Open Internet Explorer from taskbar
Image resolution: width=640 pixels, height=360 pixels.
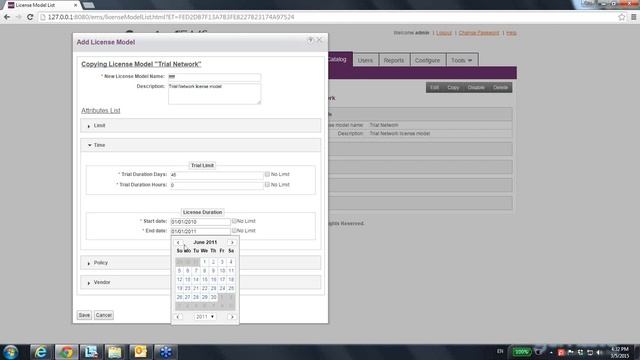tap(41, 352)
